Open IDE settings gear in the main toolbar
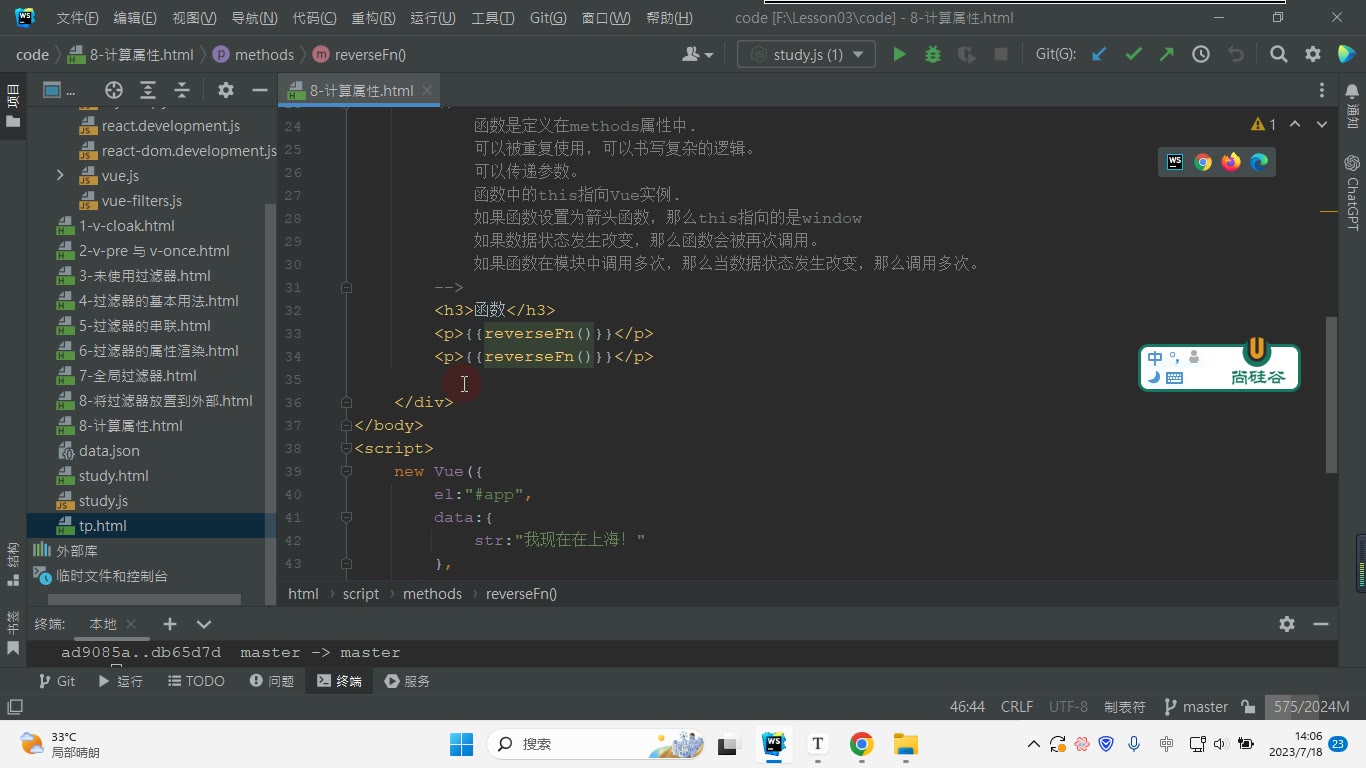 point(1313,54)
